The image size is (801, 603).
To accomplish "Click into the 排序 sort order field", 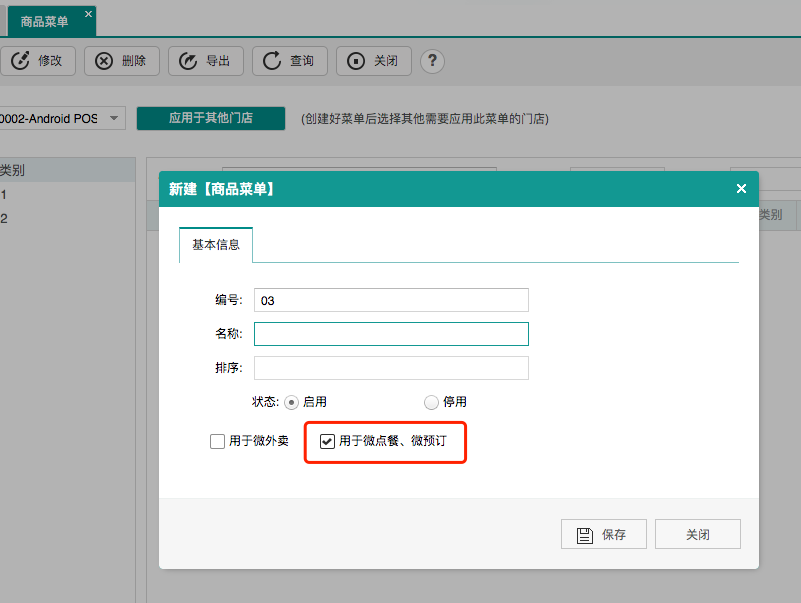I will coord(391,368).
